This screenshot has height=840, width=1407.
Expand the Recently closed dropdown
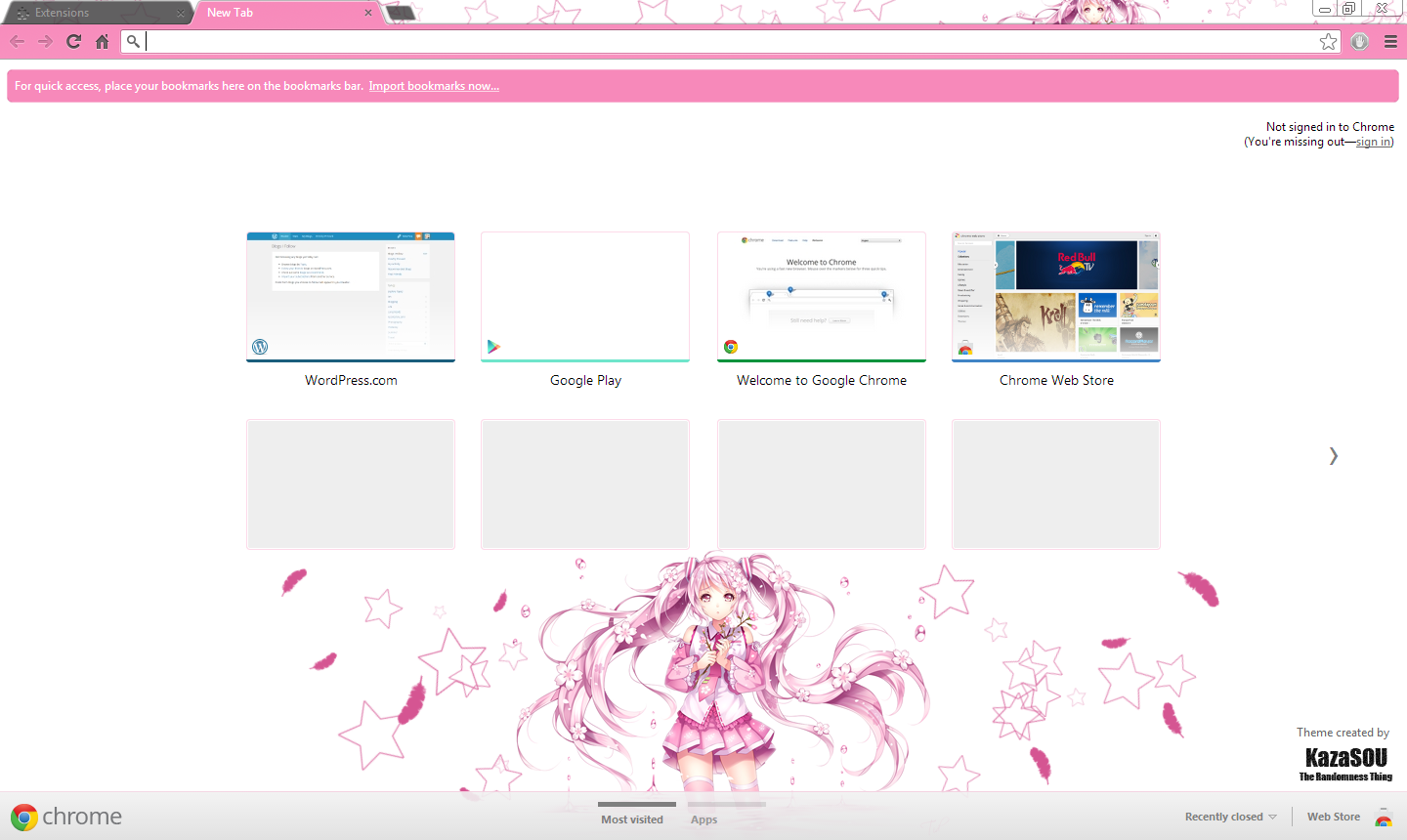pyautogui.click(x=1231, y=817)
